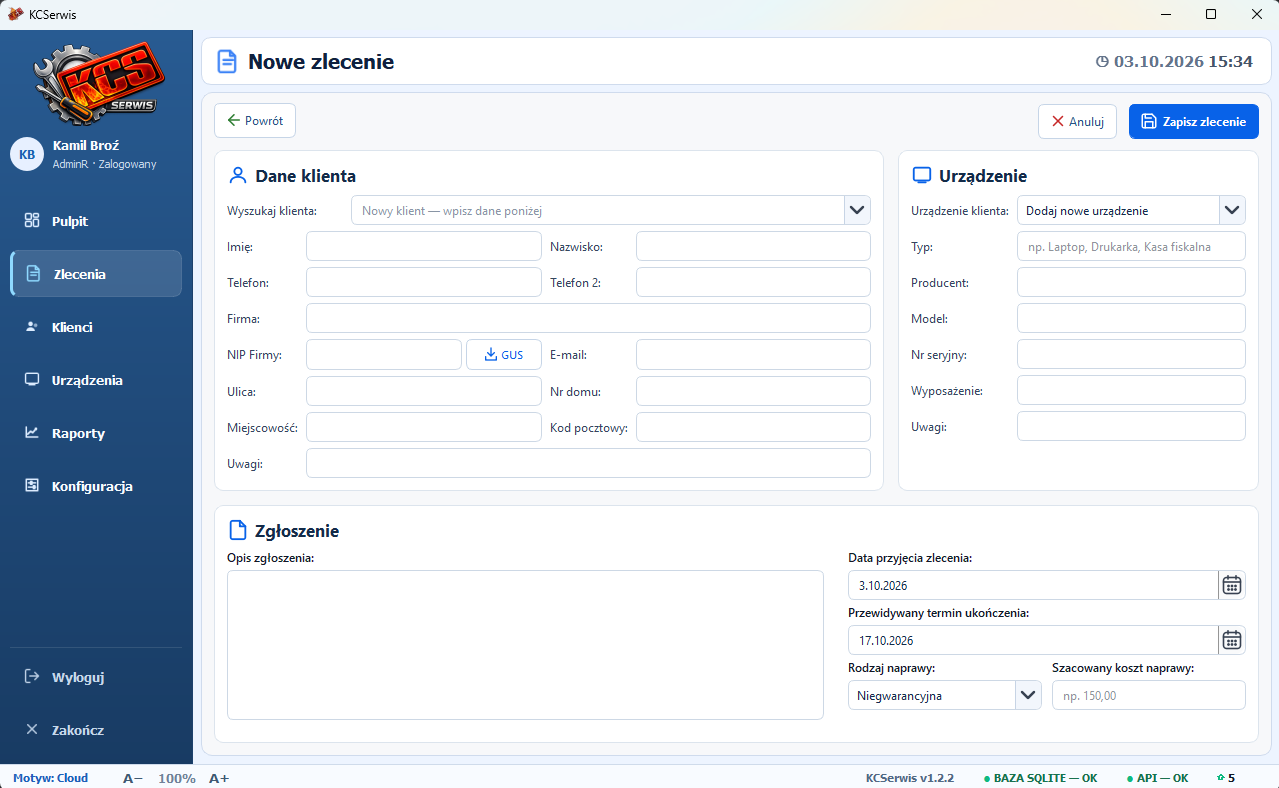Click the 100% zoom level text
Viewport: 1279px width, 788px height.
[x=177, y=778]
